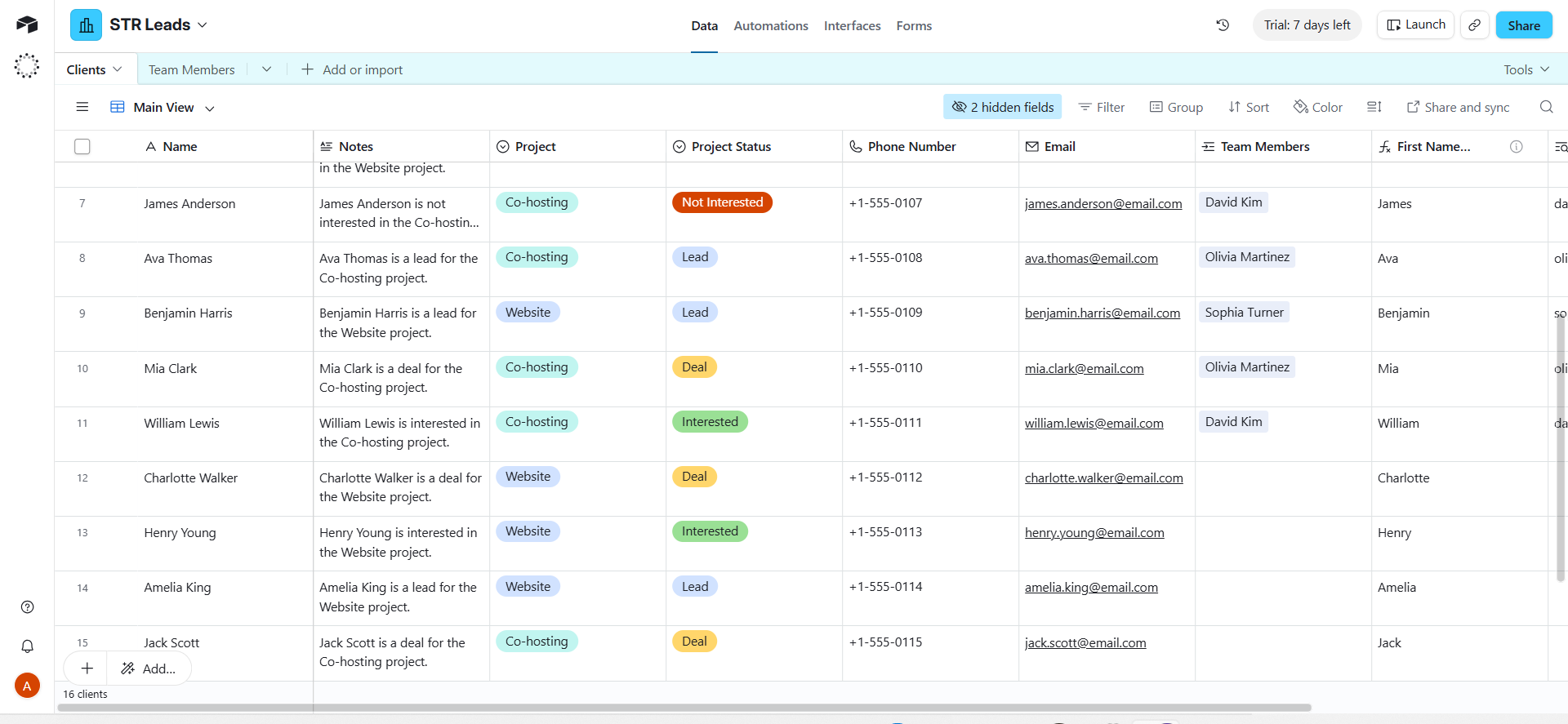Select the Clients table tab
The image size is (1568, 724).
pyautogui.click(x=87, y=69)
